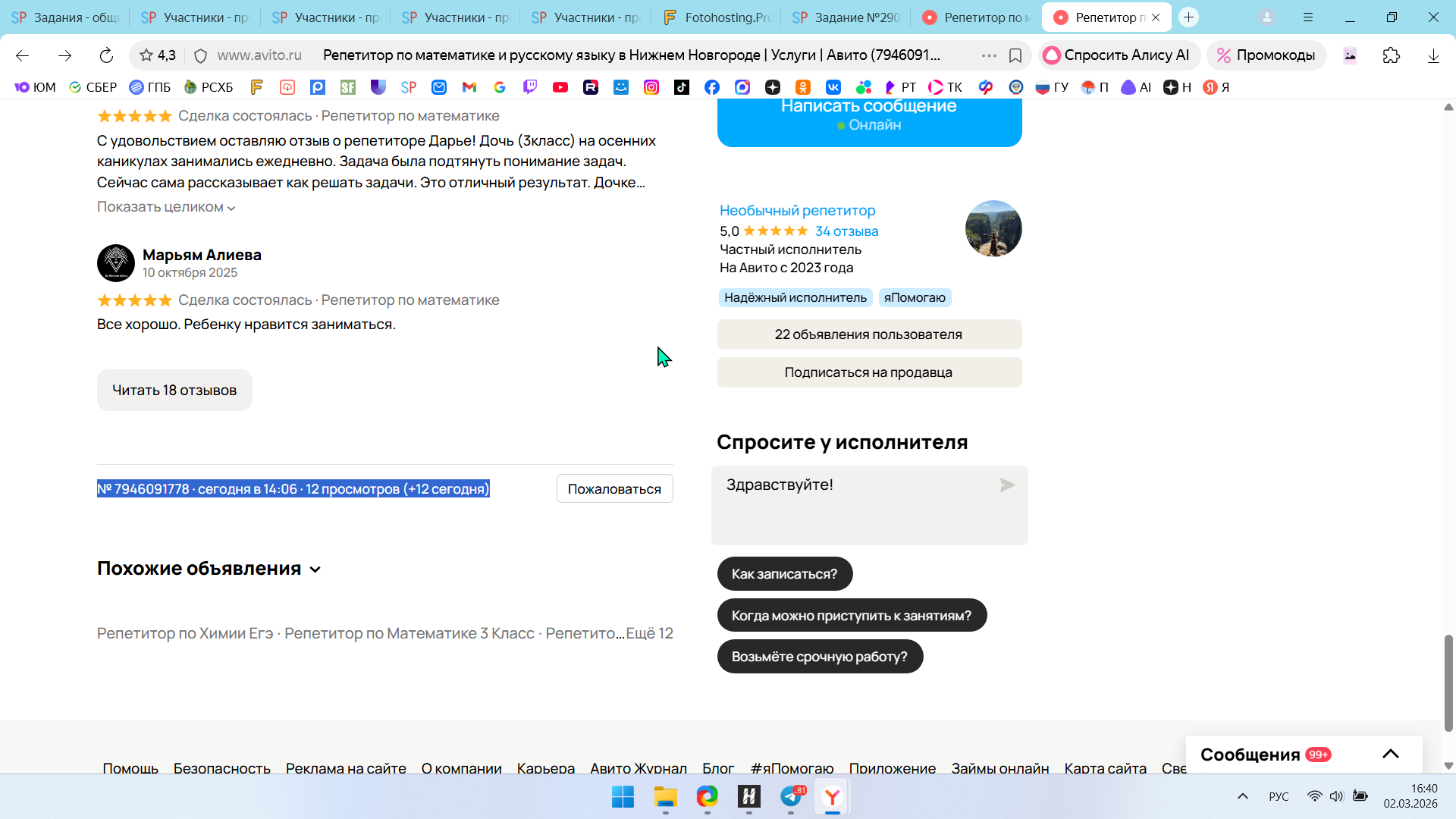
Task: Click the bookmark icon in address bar
Action: [1015, 55]
